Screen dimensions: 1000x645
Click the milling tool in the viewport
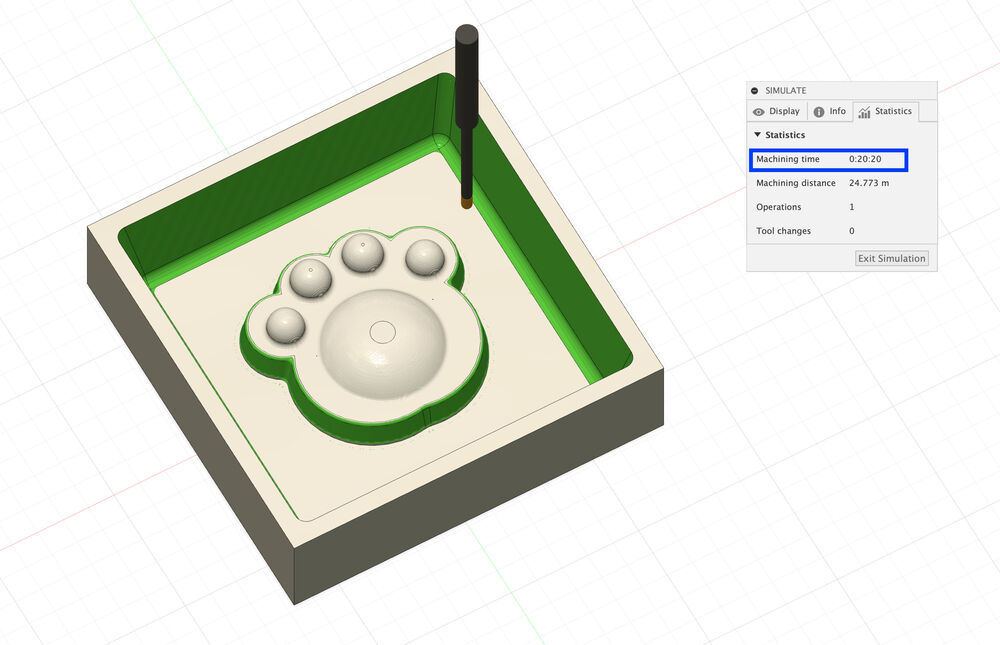pos(467,116)
